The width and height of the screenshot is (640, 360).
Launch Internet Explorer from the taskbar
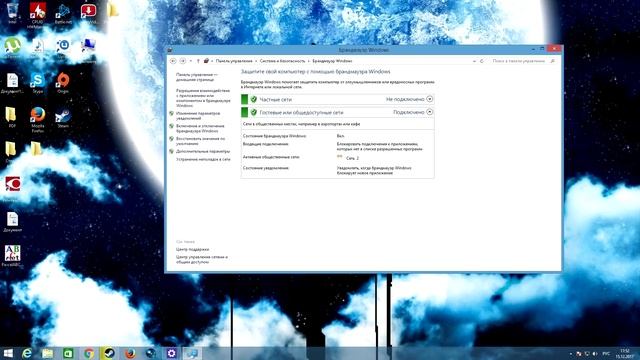[27, 353]
